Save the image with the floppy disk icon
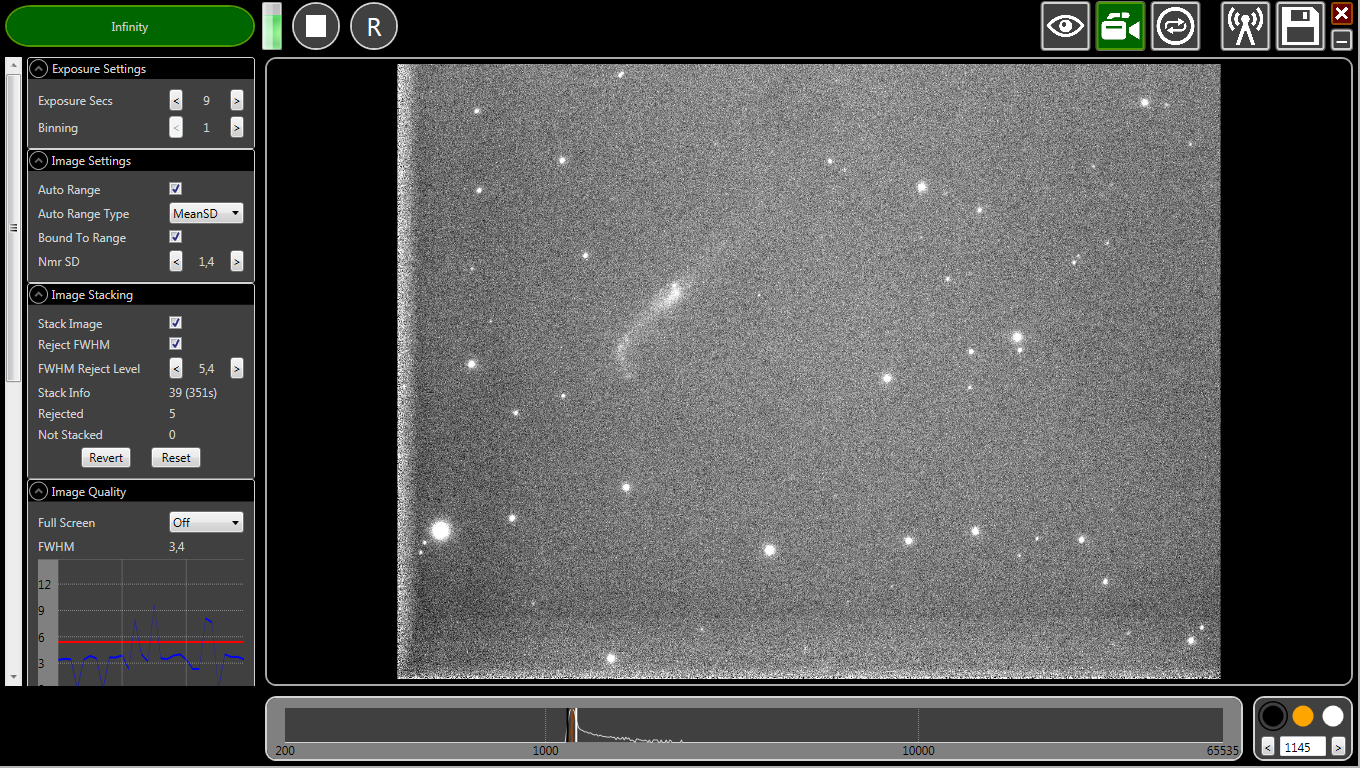Screen dimensions: 1360x768 coord(1300,26)
